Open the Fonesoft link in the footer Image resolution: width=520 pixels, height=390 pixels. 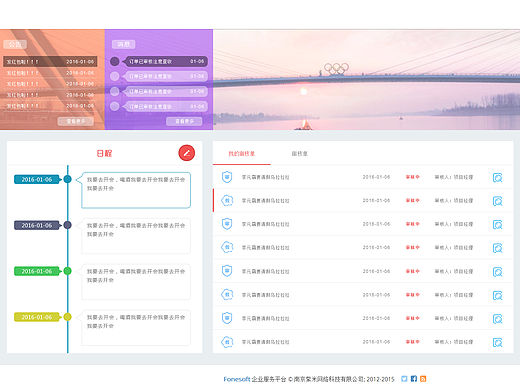click(x=237, y=379)
